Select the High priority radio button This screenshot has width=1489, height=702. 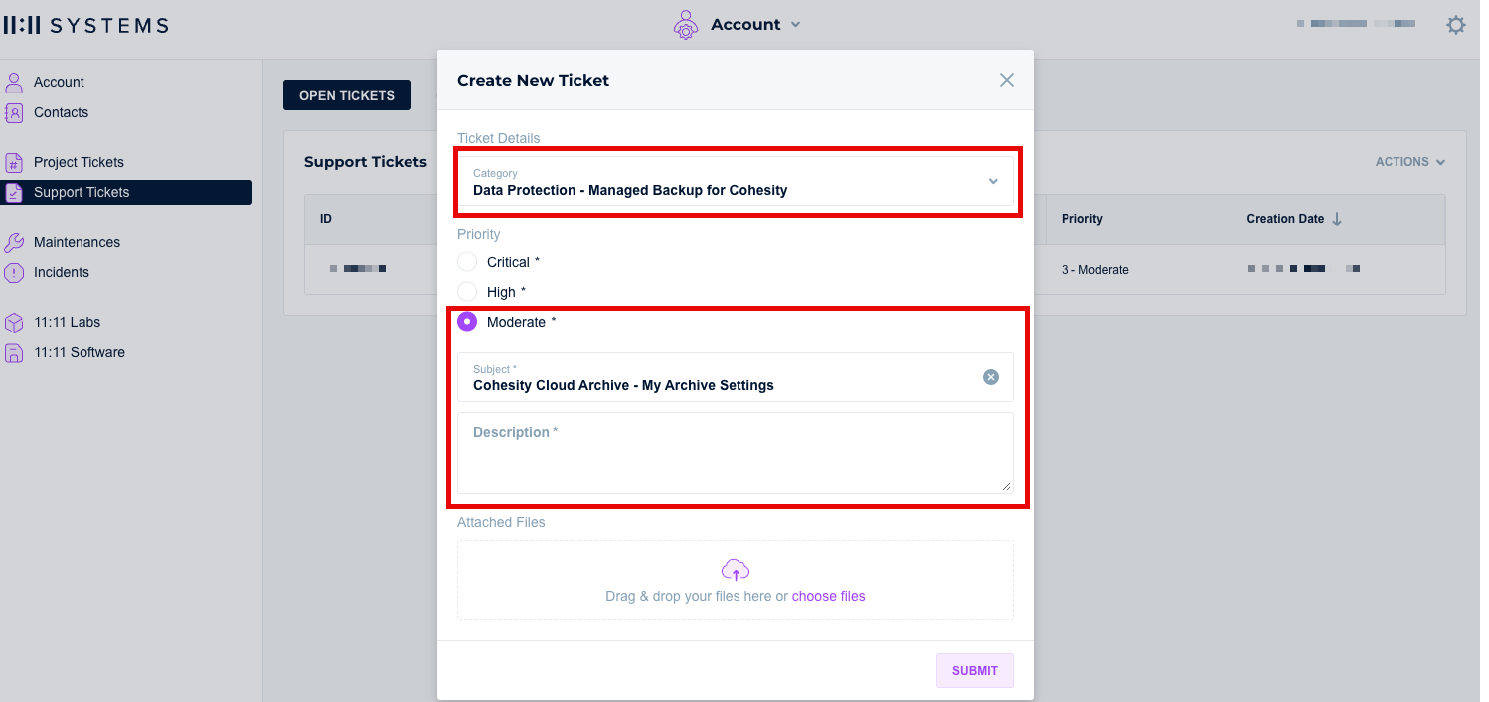pyautogui.click(x=467, y=292)
